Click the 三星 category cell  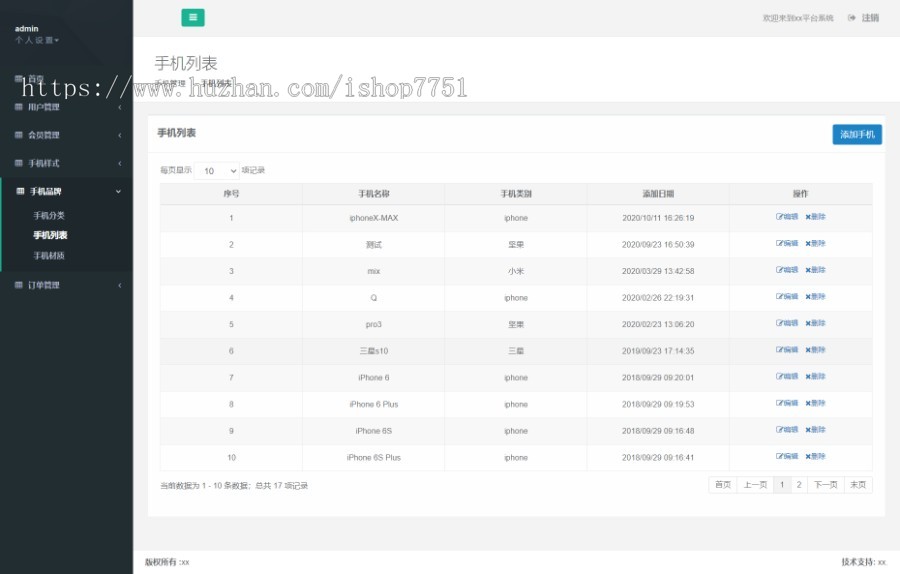coord(516,351)
